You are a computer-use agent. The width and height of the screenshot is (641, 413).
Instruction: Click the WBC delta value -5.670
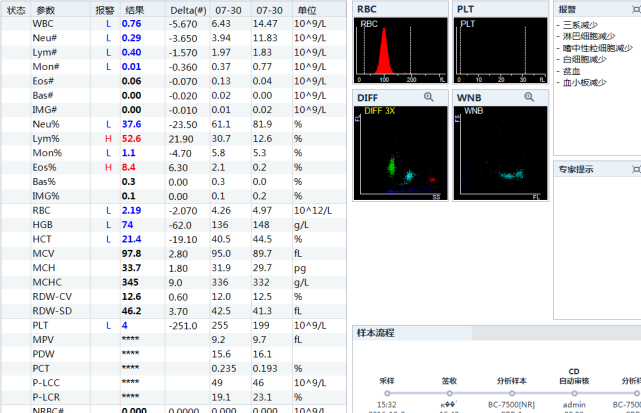[x=183, y=24]
